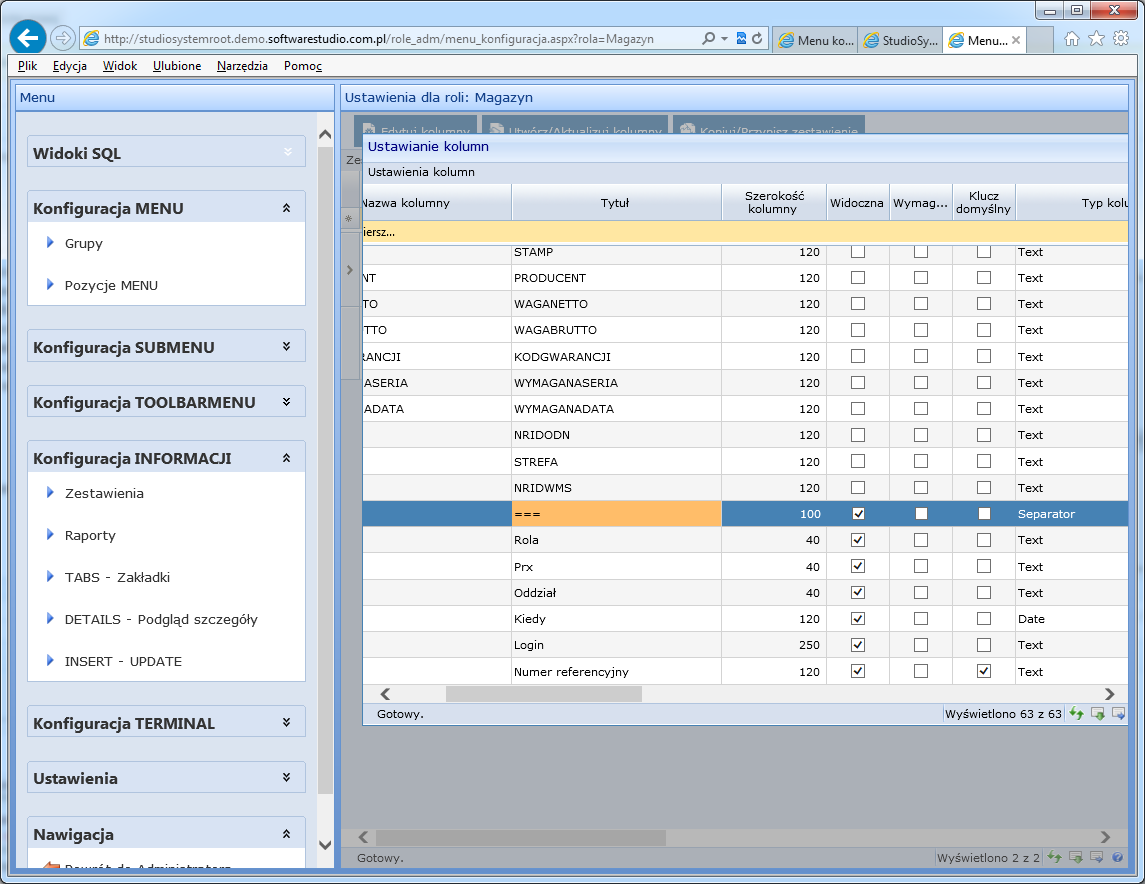This screenshot has height=884, width=1145.
Task: Toggle Wymagane checkbox for Login row
Action: [921, 645]
